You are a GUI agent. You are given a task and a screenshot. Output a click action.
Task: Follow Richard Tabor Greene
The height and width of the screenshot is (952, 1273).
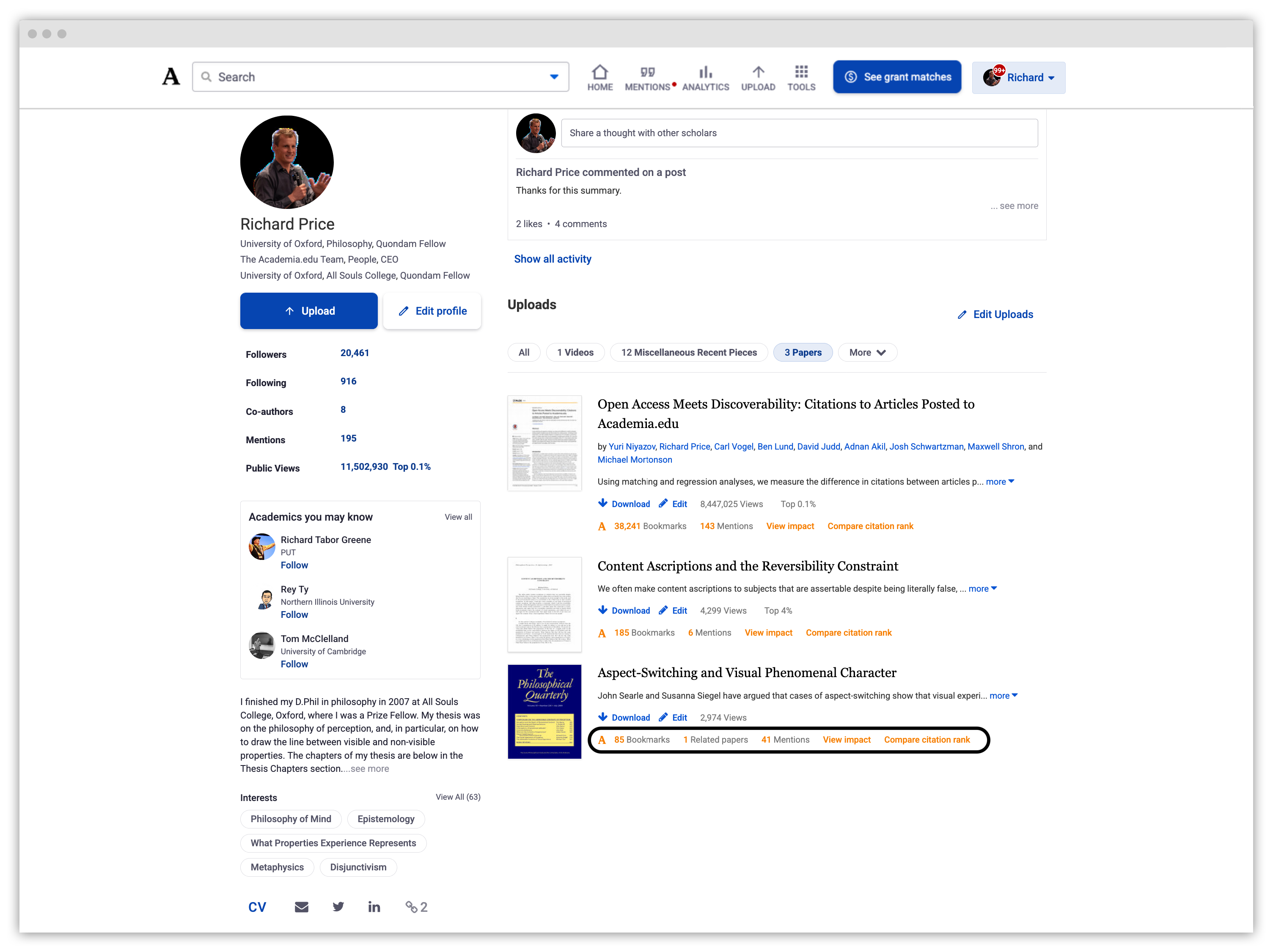[x=294, y=565]
